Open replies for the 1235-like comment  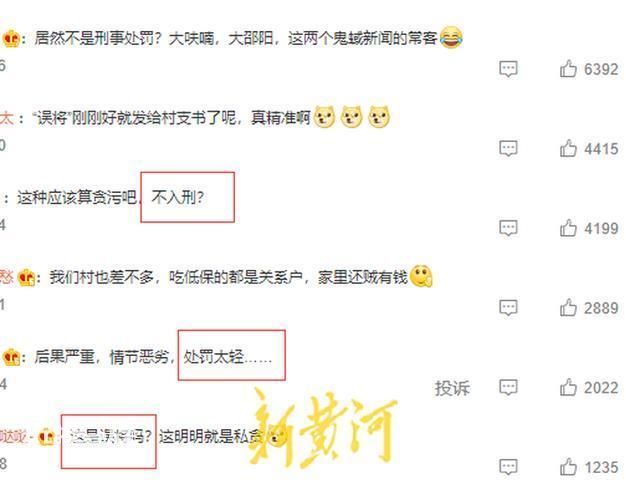click(x=508, y=467)
